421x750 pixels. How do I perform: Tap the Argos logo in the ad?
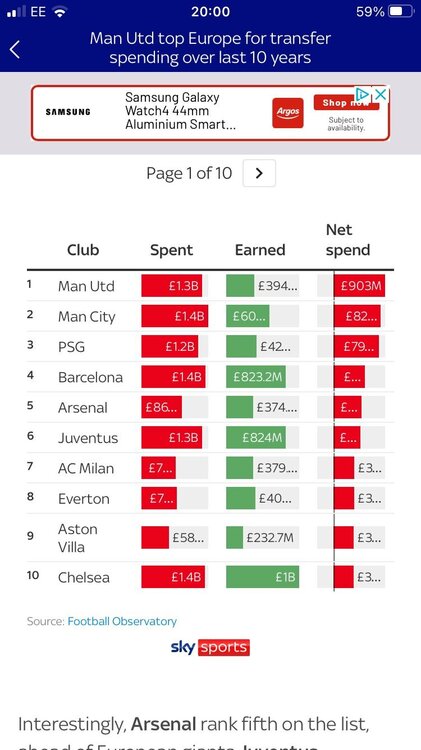pos(288,113)
